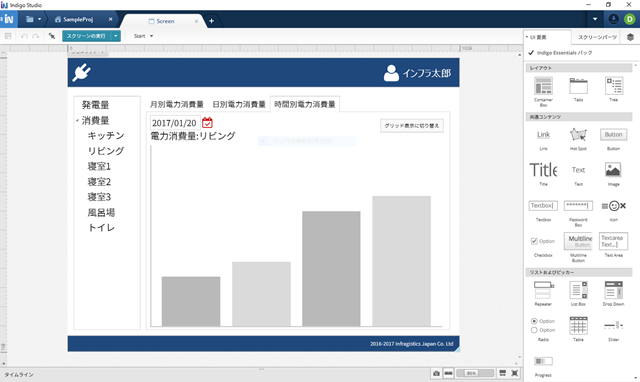The image size is (640, 382).
Task: Select the Hot Spot element
Action: pos(578,139)
